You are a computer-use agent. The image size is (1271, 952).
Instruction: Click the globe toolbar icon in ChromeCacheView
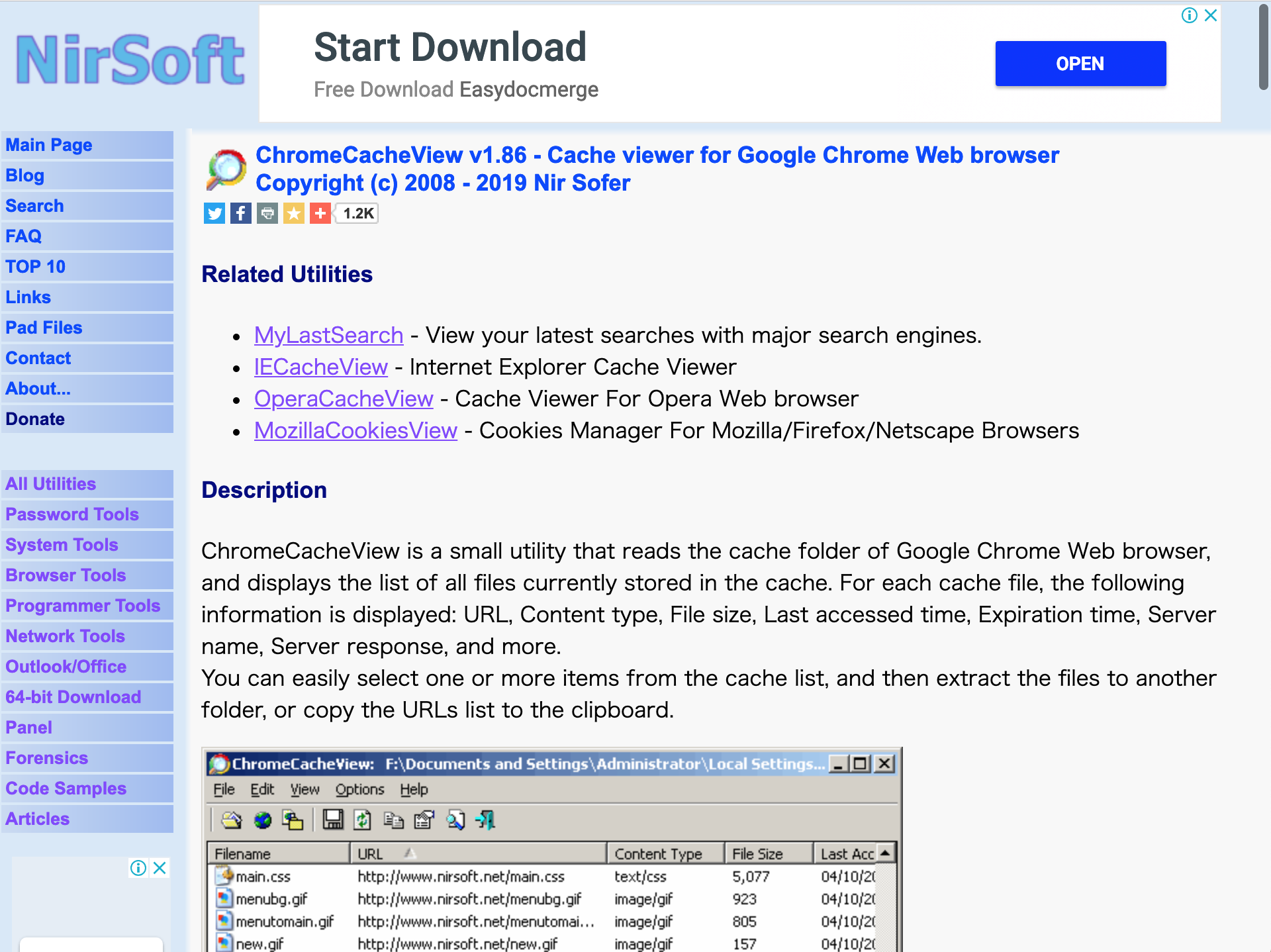[x=262, y=821]
